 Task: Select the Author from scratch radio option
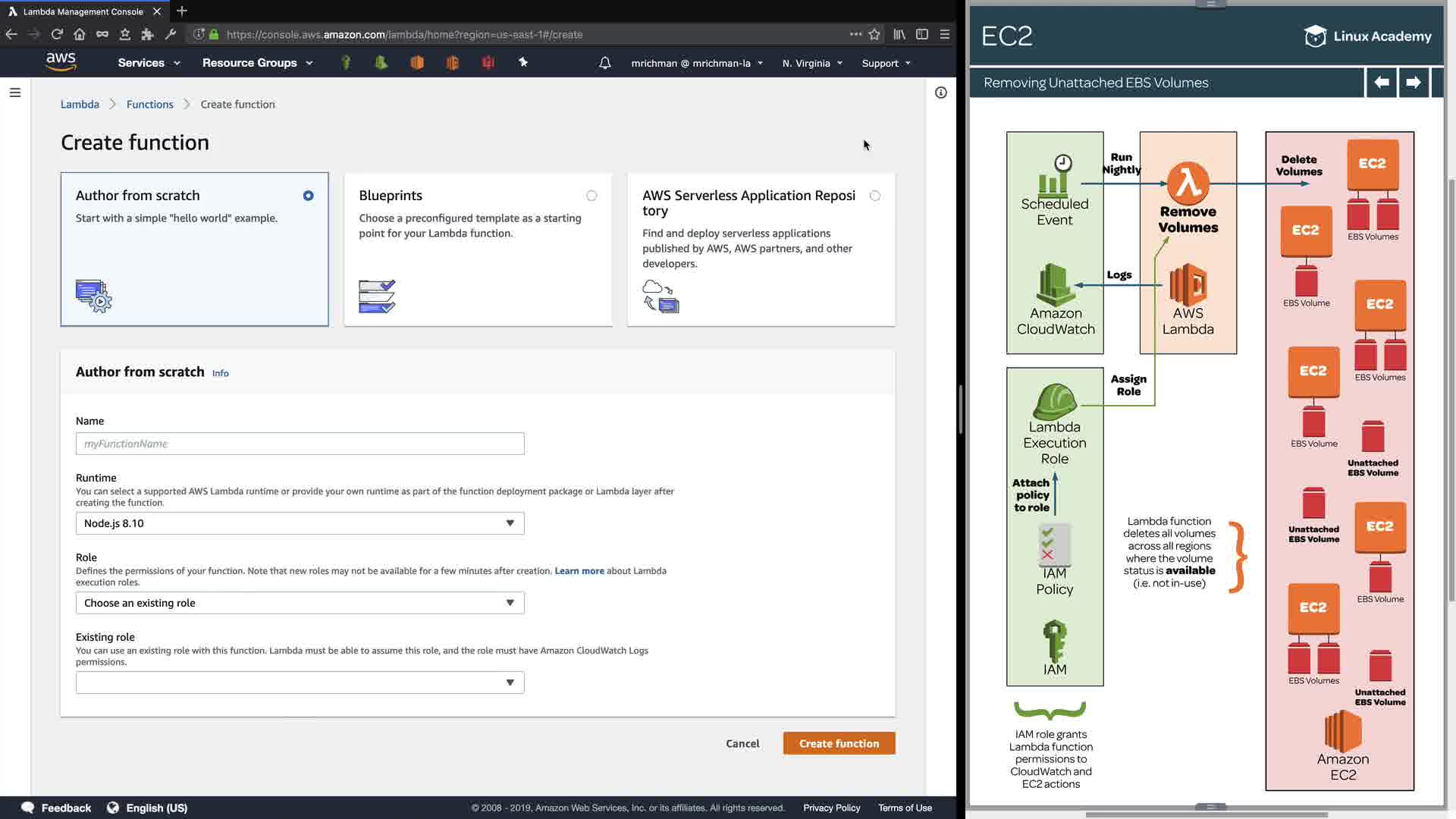pyautogui.click(x=308, y=196)
